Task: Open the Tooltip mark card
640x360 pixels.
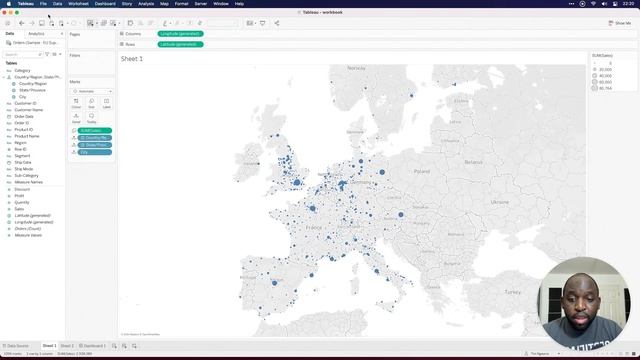Action: click(x=91, y=118)
